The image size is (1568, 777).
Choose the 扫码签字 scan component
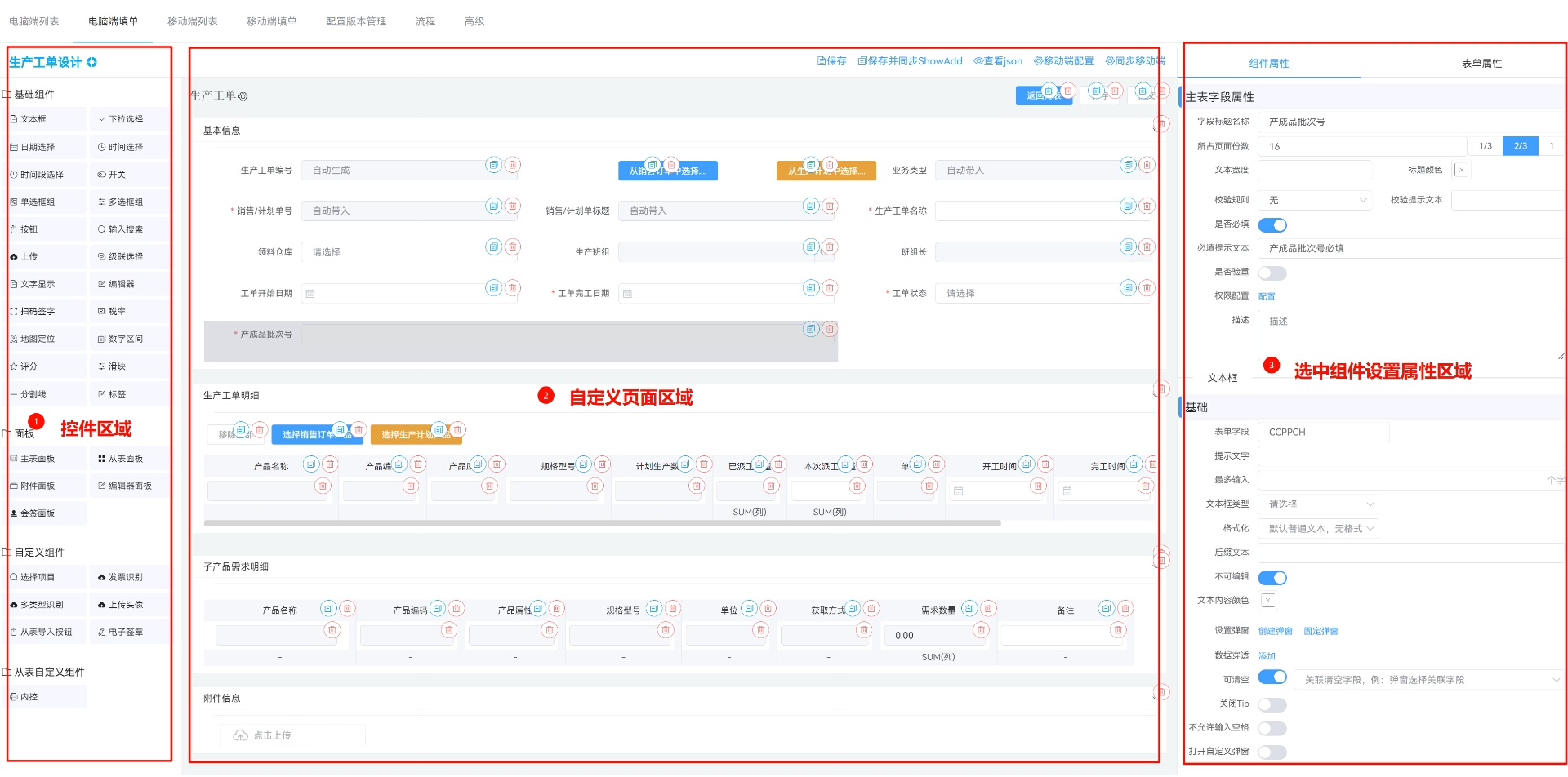coord(38,311)
